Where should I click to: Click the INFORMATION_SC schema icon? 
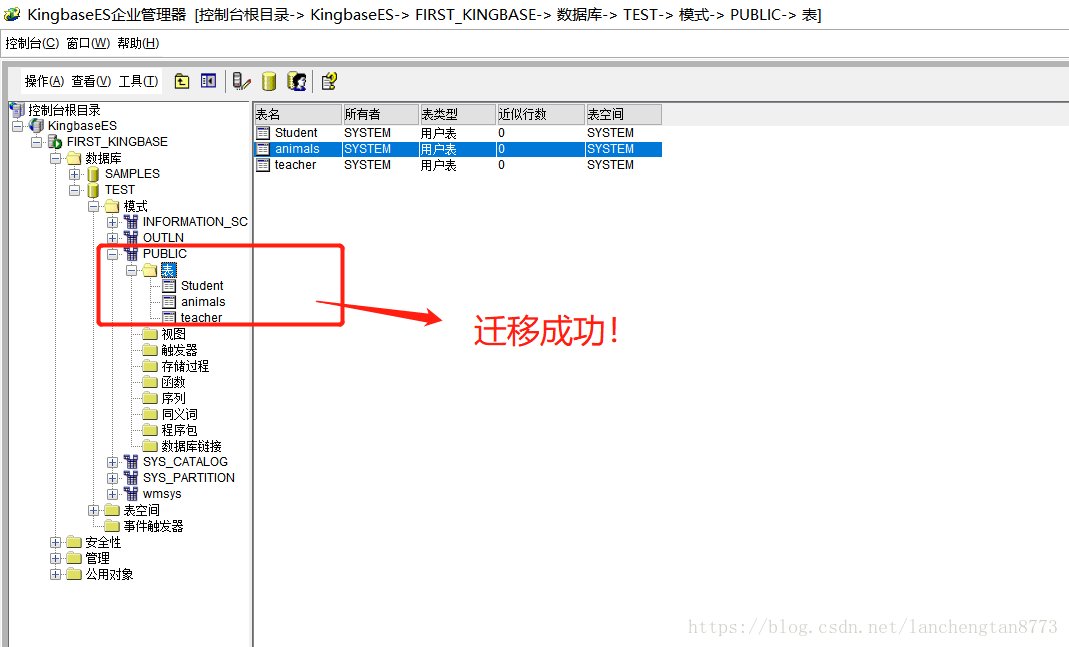(x=131, y=222)
